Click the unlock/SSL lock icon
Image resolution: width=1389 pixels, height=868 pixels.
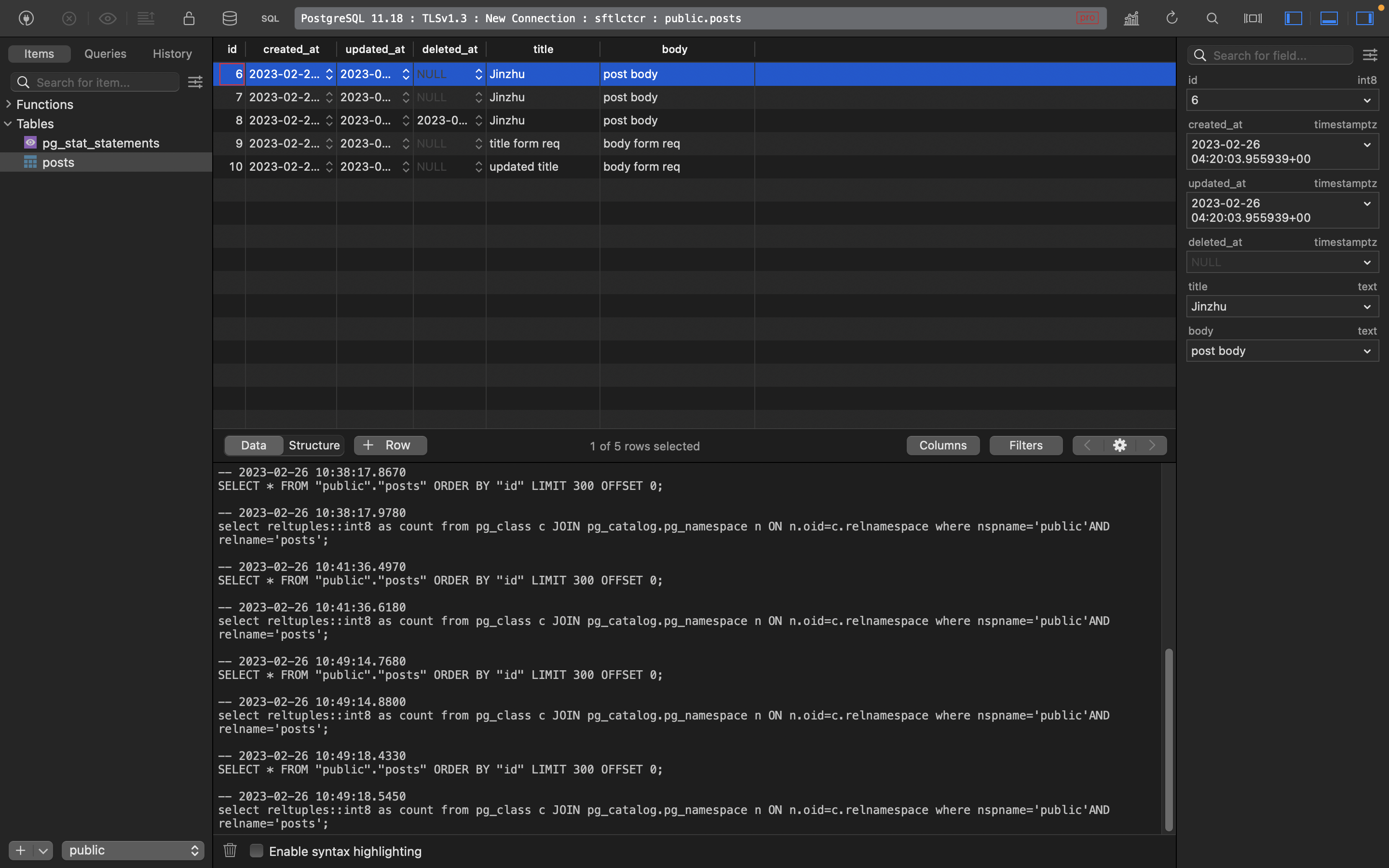(189, 18)
